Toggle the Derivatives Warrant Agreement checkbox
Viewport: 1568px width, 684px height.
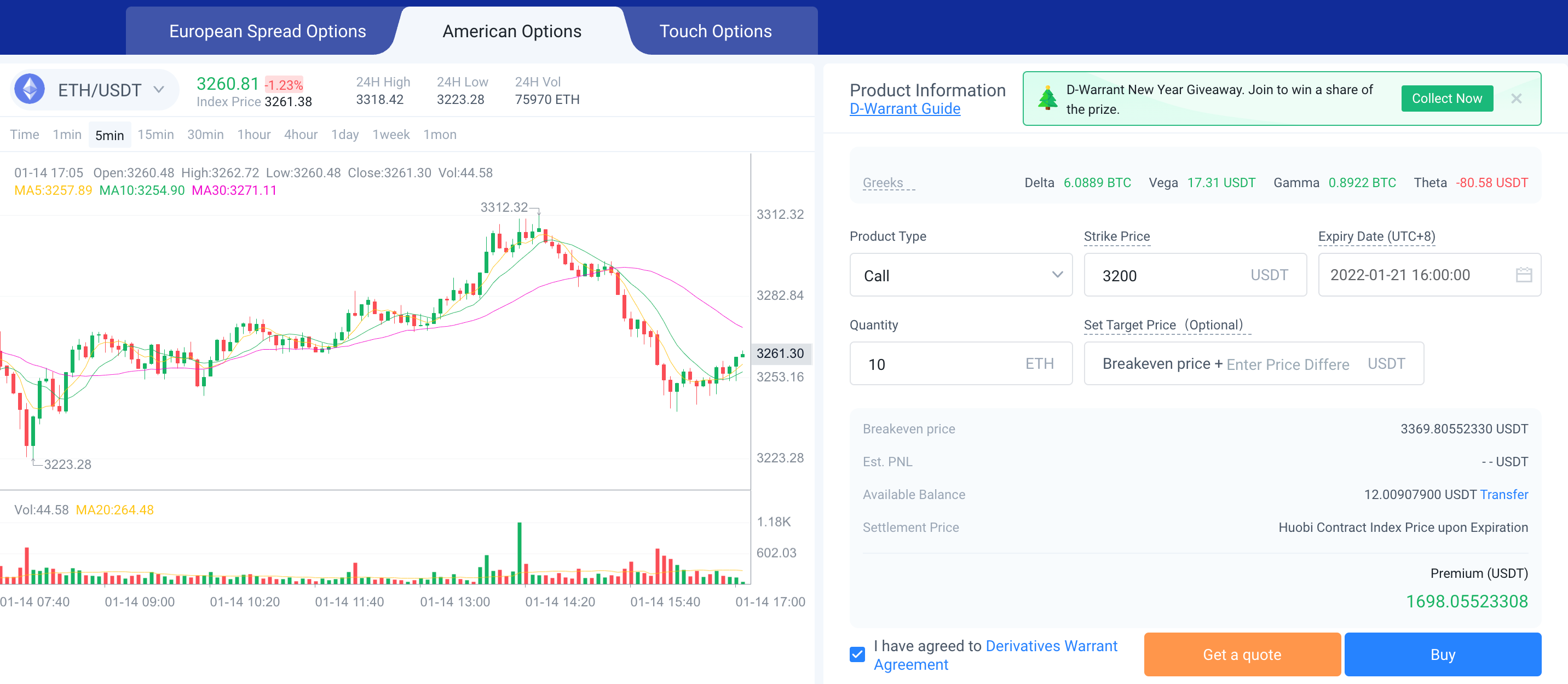click(857, 655)
